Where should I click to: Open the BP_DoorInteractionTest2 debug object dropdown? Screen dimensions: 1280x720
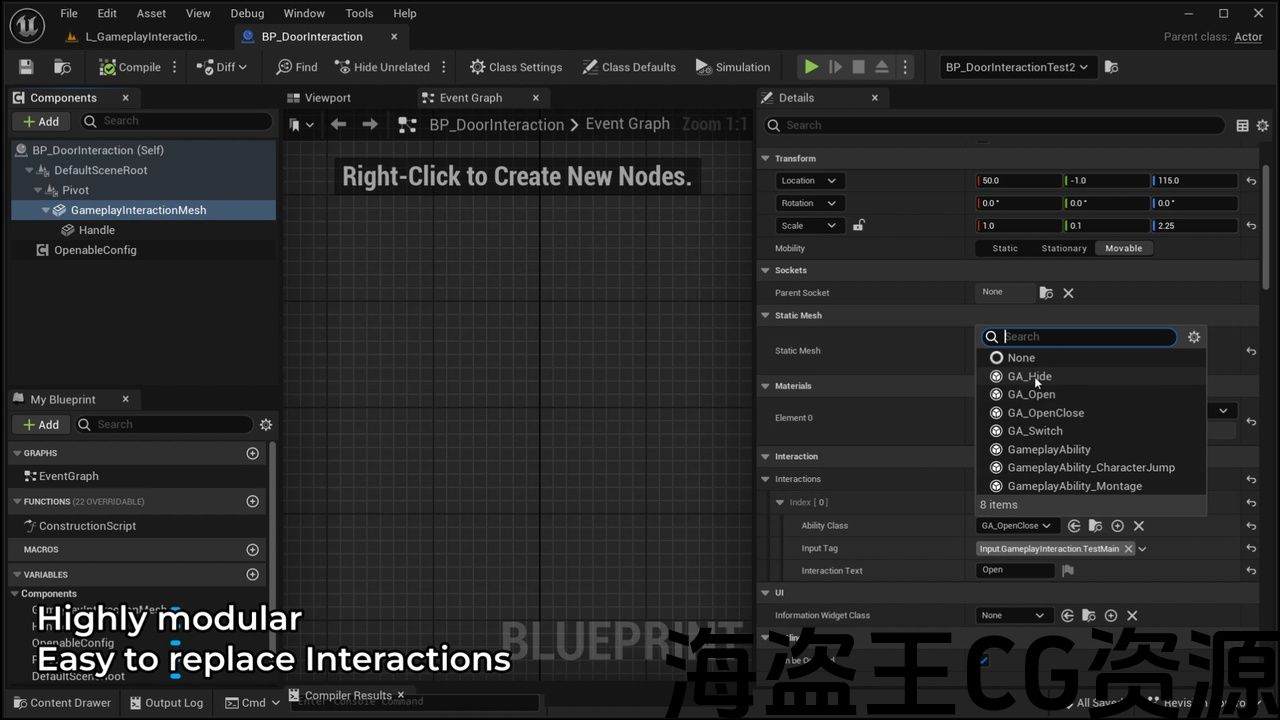coord(1017,67)
